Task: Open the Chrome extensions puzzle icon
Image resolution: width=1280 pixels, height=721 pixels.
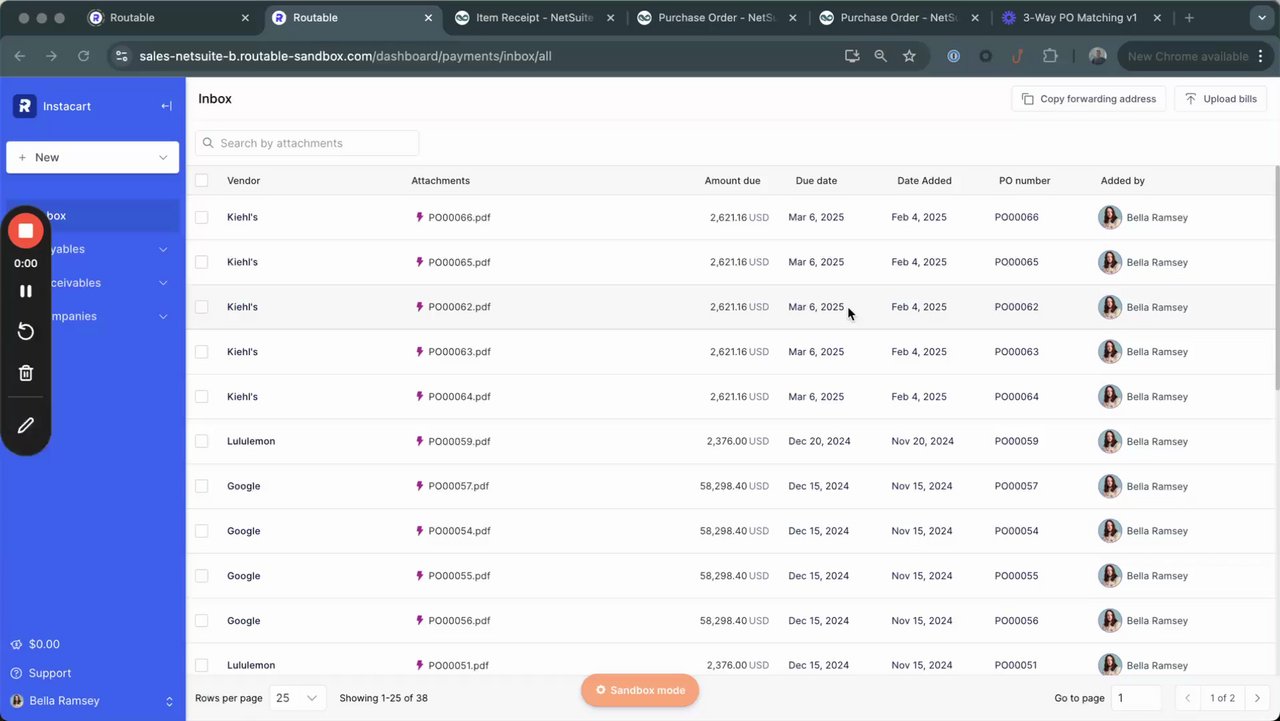Action: tap(1050, 56)
